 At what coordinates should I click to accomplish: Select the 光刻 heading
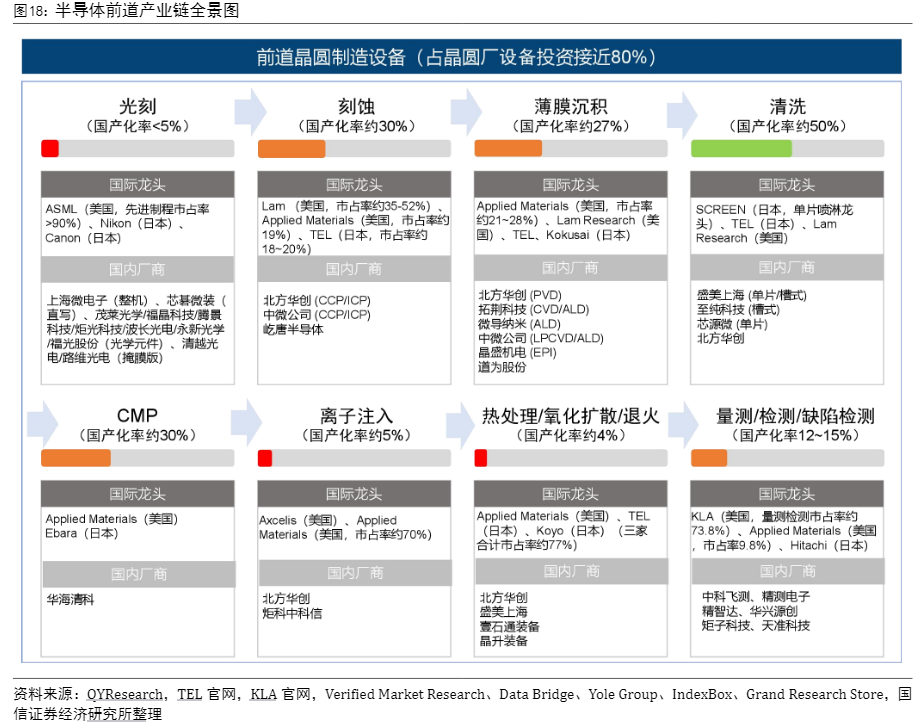138,106
